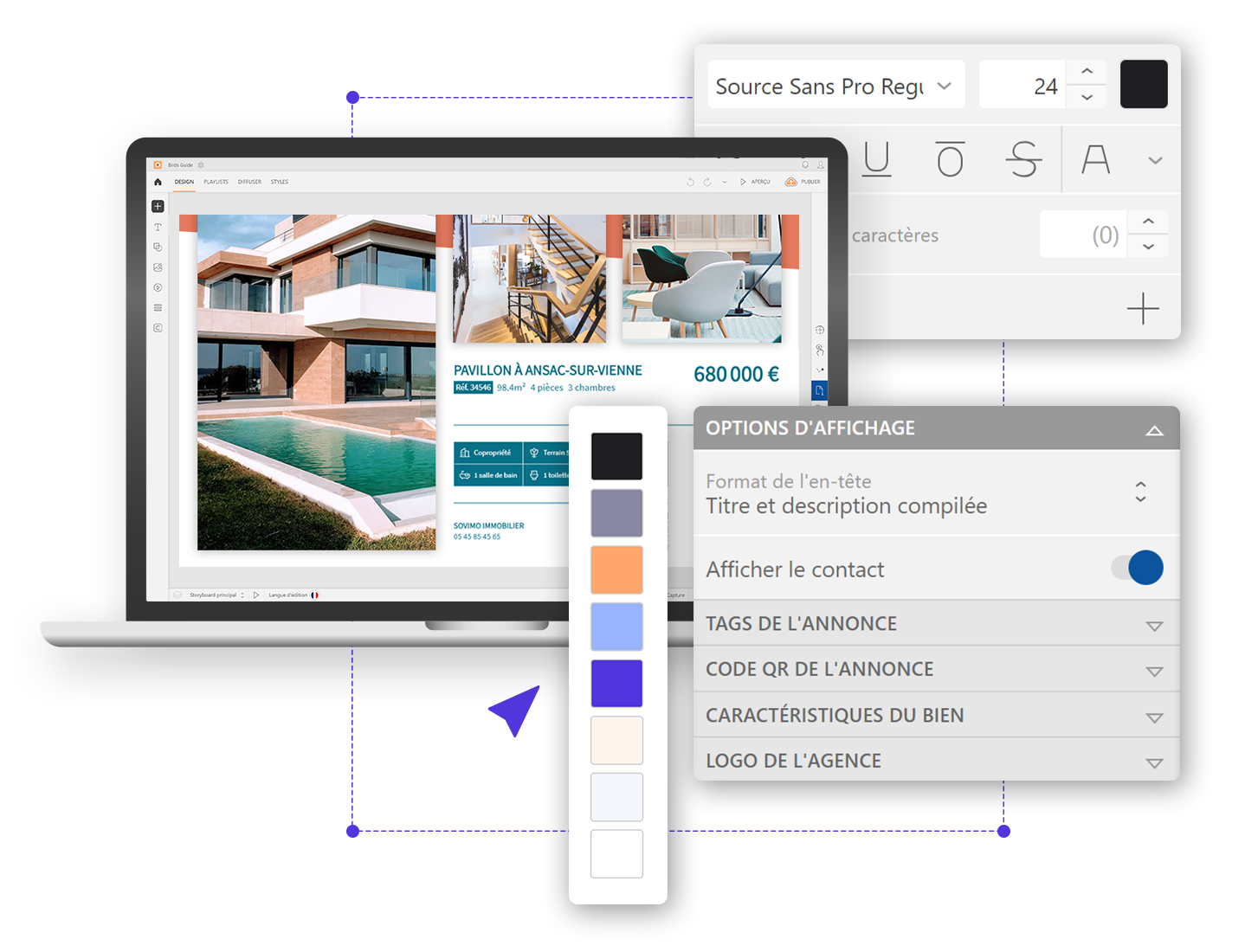Select the image tool in left sidebar
The width and height of the screenshot is (1245, 952).
point(158,267)
